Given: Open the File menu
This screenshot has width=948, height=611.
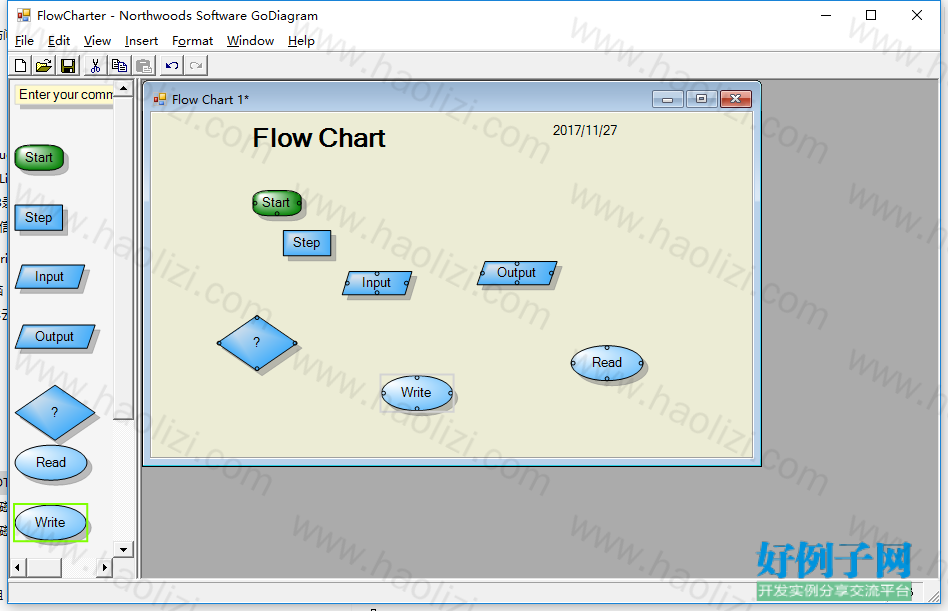Looking at the screenshot, I should (24, 40).
